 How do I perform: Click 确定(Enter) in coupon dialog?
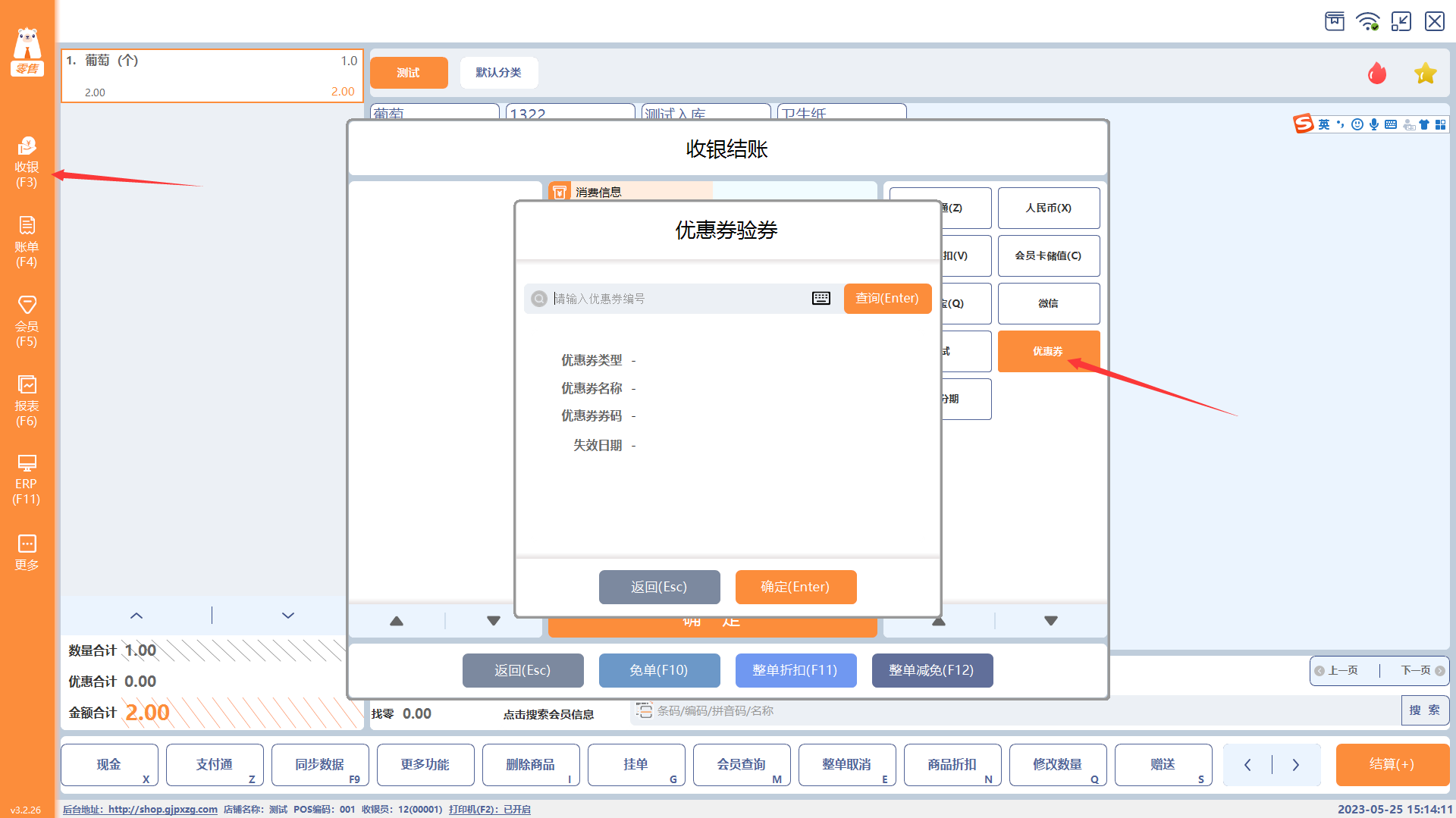click(x=795, y=587)
